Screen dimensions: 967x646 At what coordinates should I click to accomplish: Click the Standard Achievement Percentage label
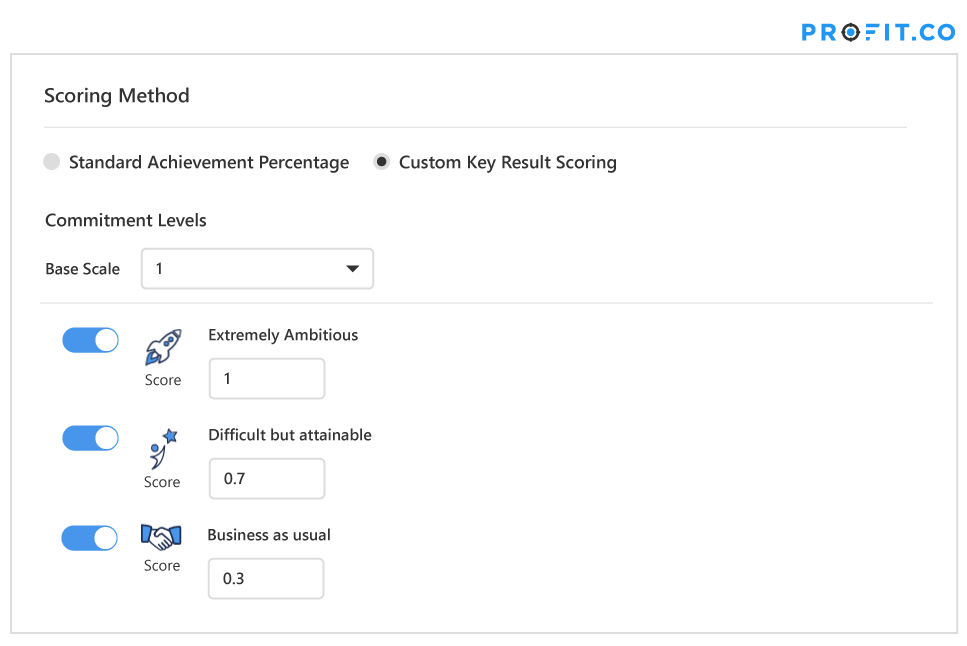pyautogui.click(x=208, y=162)
